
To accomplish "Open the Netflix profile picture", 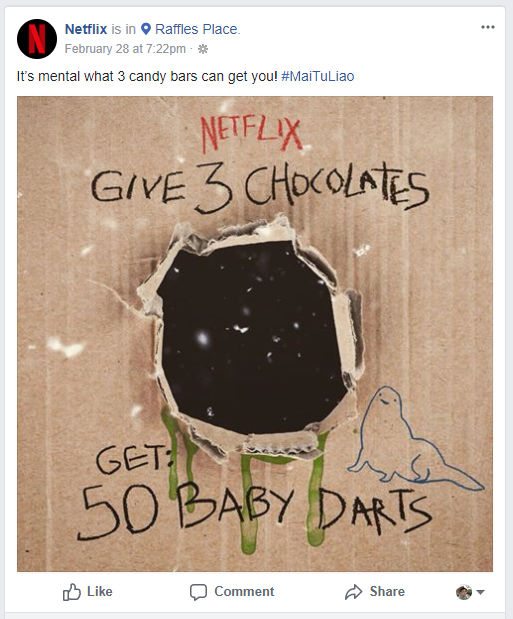I will 37,39.
